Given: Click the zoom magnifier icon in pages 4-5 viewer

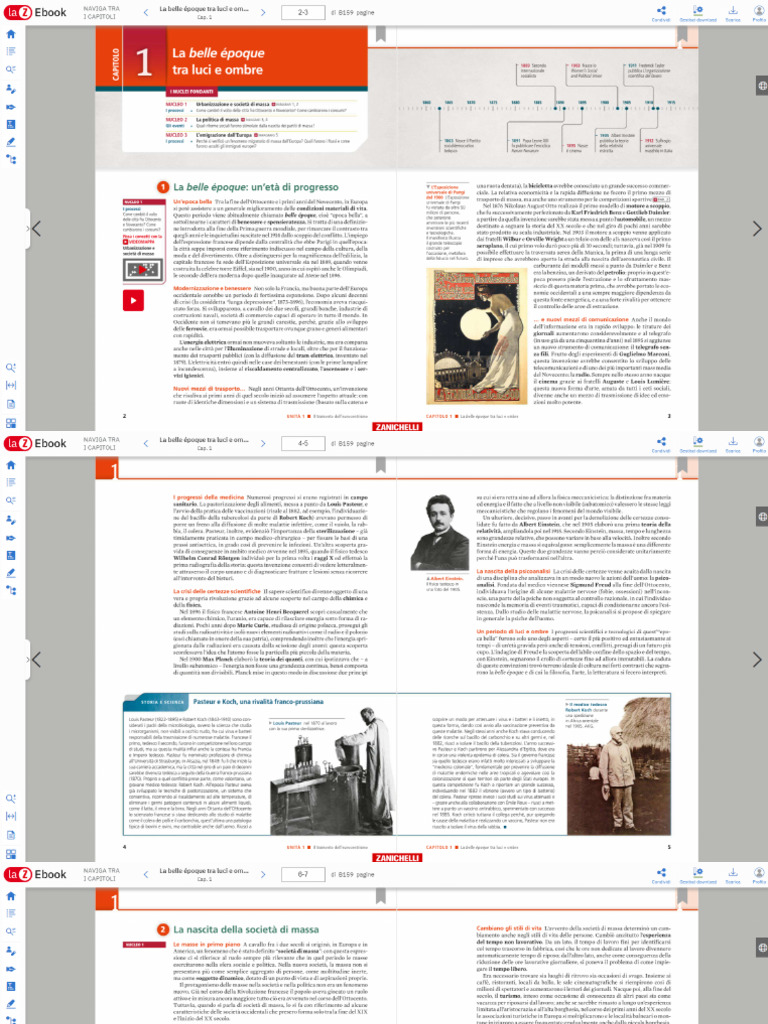Looking at the screenshot, I should click(10, 799).
